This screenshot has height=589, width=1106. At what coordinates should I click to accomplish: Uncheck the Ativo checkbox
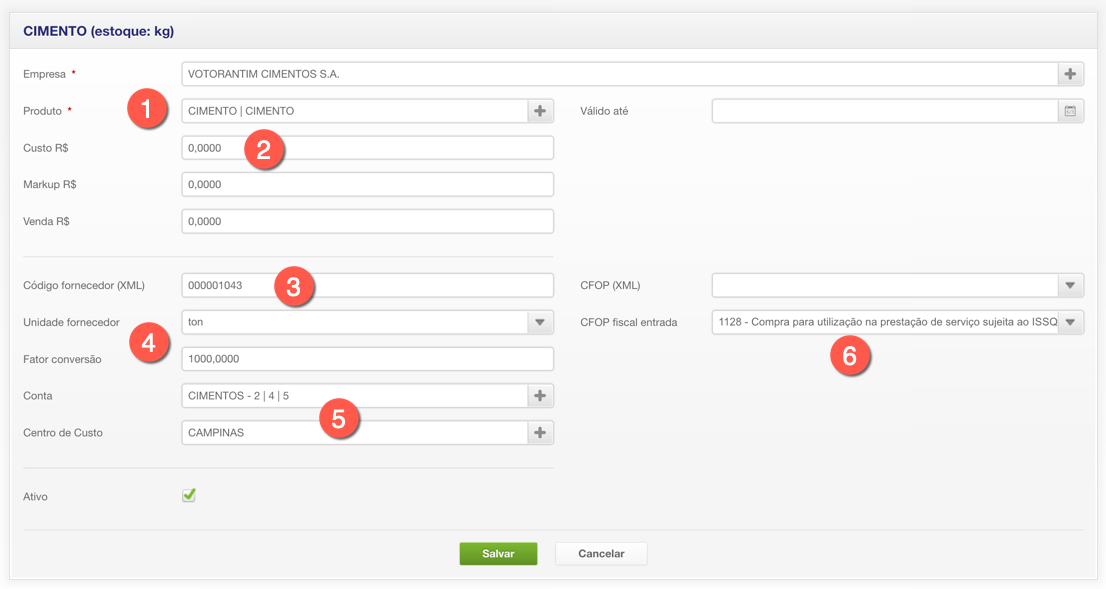[x=189, y=495]
